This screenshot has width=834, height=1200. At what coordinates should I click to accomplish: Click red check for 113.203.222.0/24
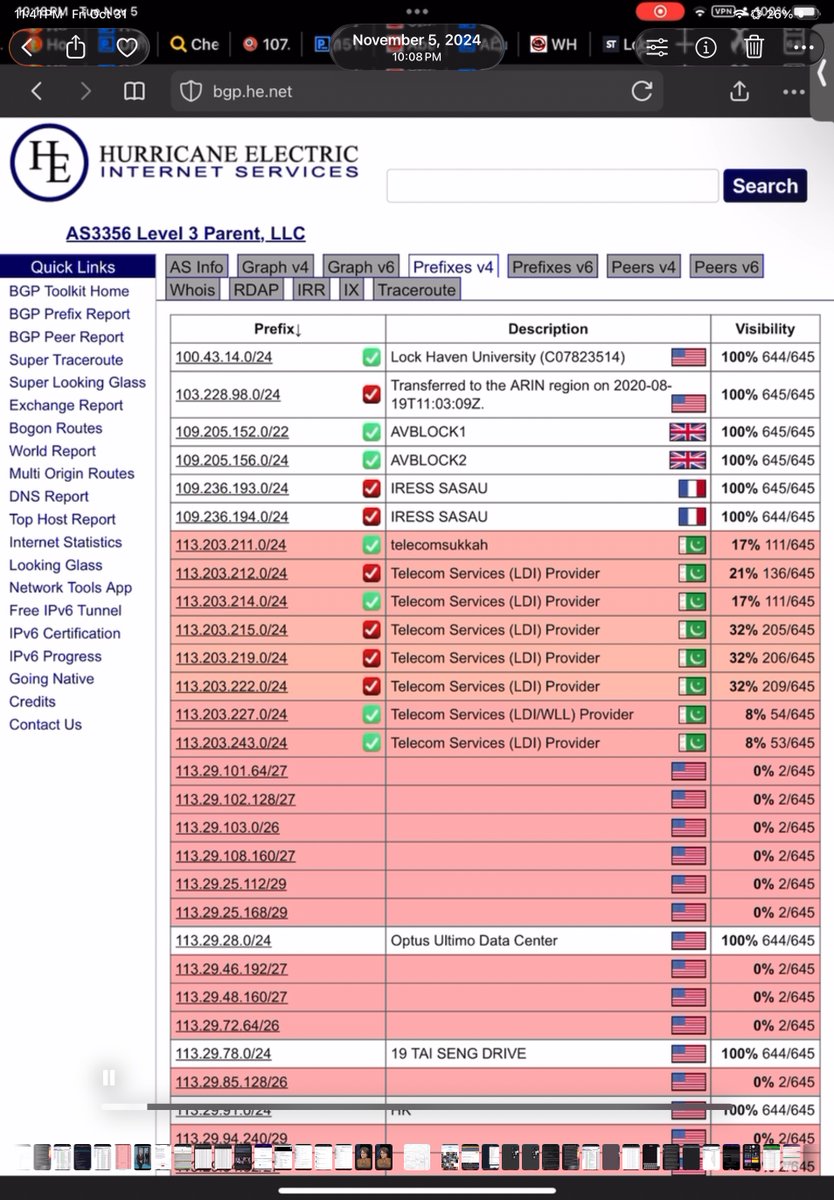(x=371, y=686)
